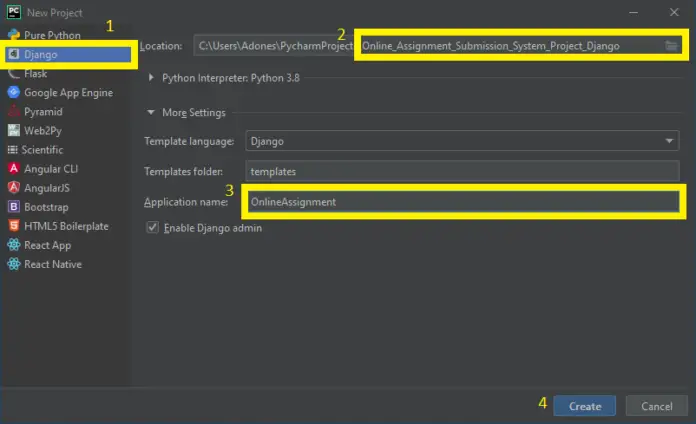This screenshot has height=424, width=696.
Task: Open the folder browse icon in Location
Action: point(671,45)
